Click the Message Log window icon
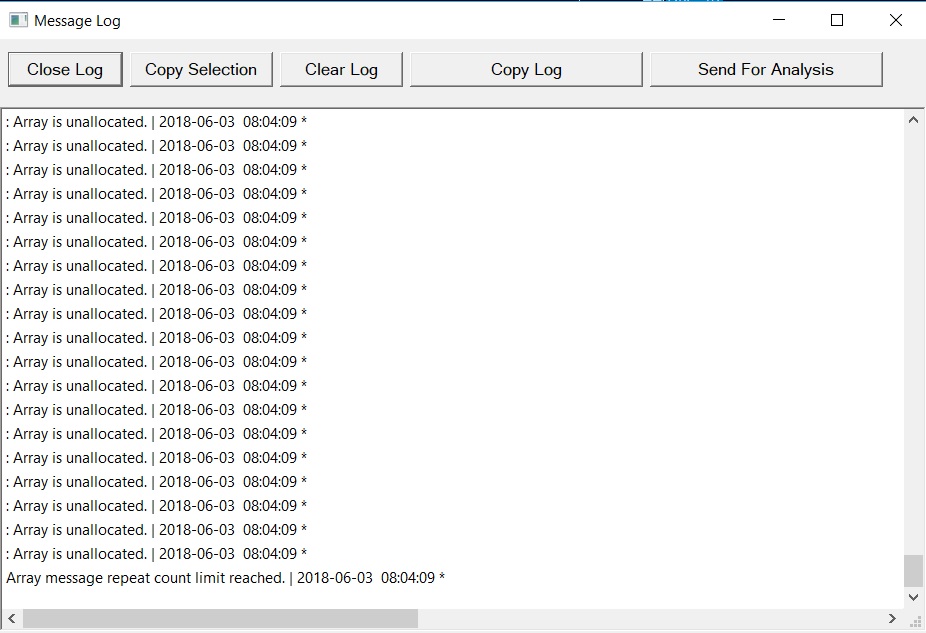This screenshot has width=926, height=633. click(18, 20)
